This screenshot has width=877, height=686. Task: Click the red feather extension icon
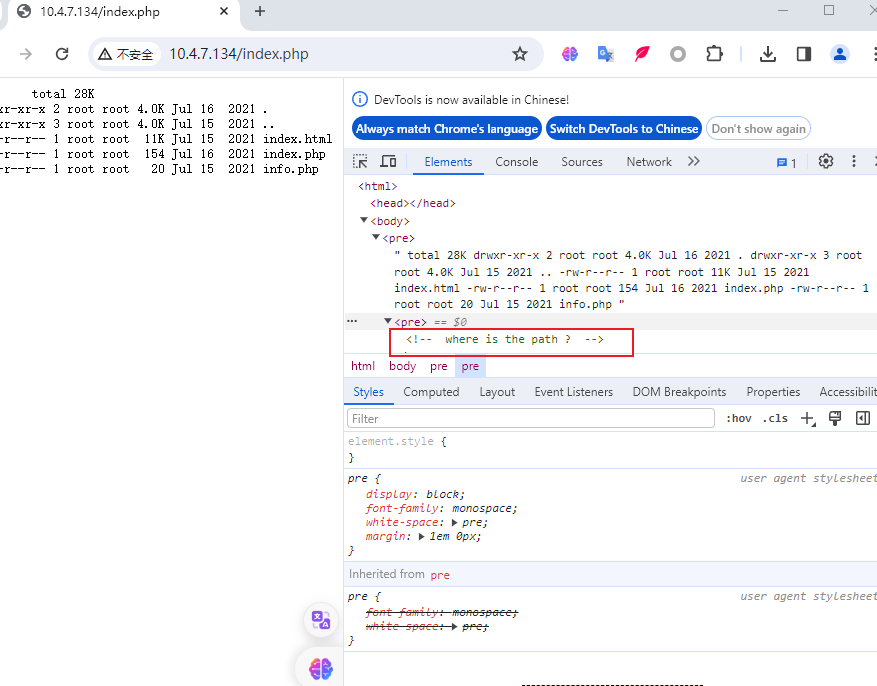click(x=642, y=54)
